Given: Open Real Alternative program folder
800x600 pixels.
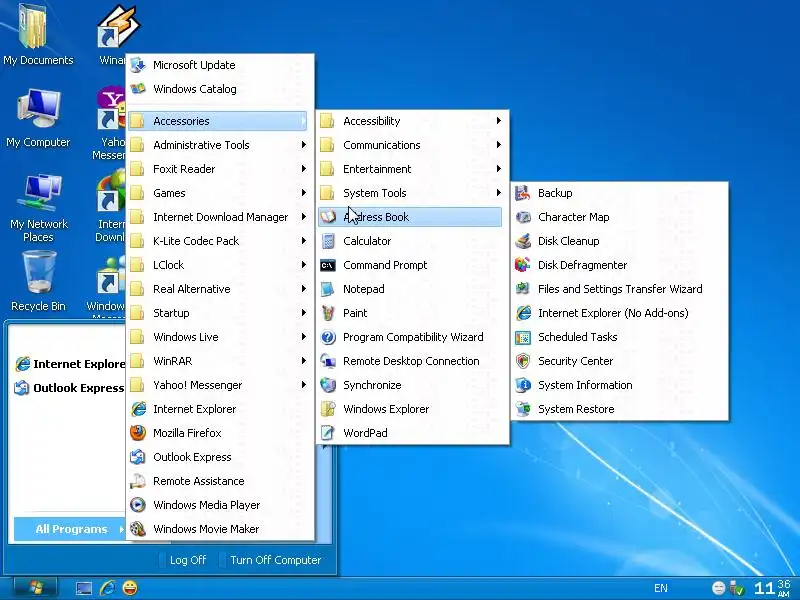Looking at the screenshot, I should [x=218, y=289].
